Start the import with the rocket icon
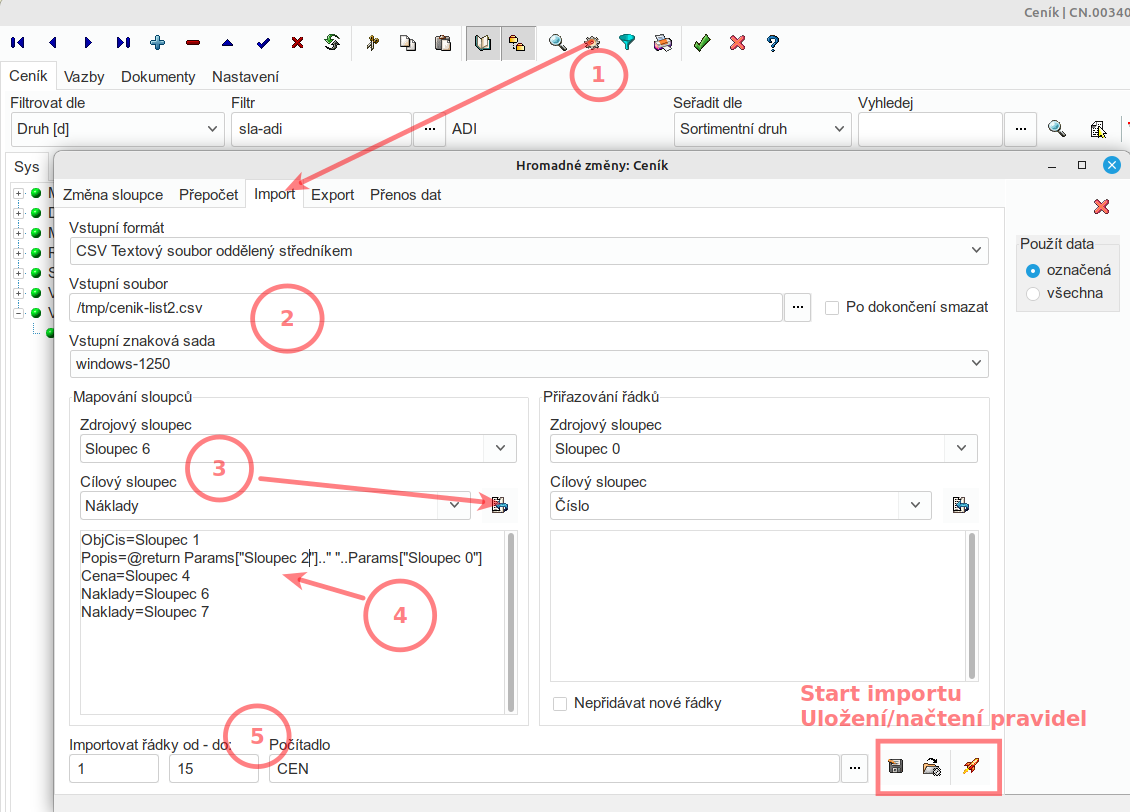This screenshot has width=1130, height=812. [x=969, y=767]
